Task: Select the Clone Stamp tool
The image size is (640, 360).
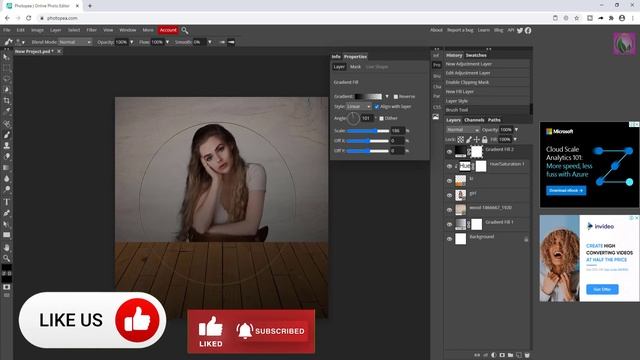Action: click(6, 146)
